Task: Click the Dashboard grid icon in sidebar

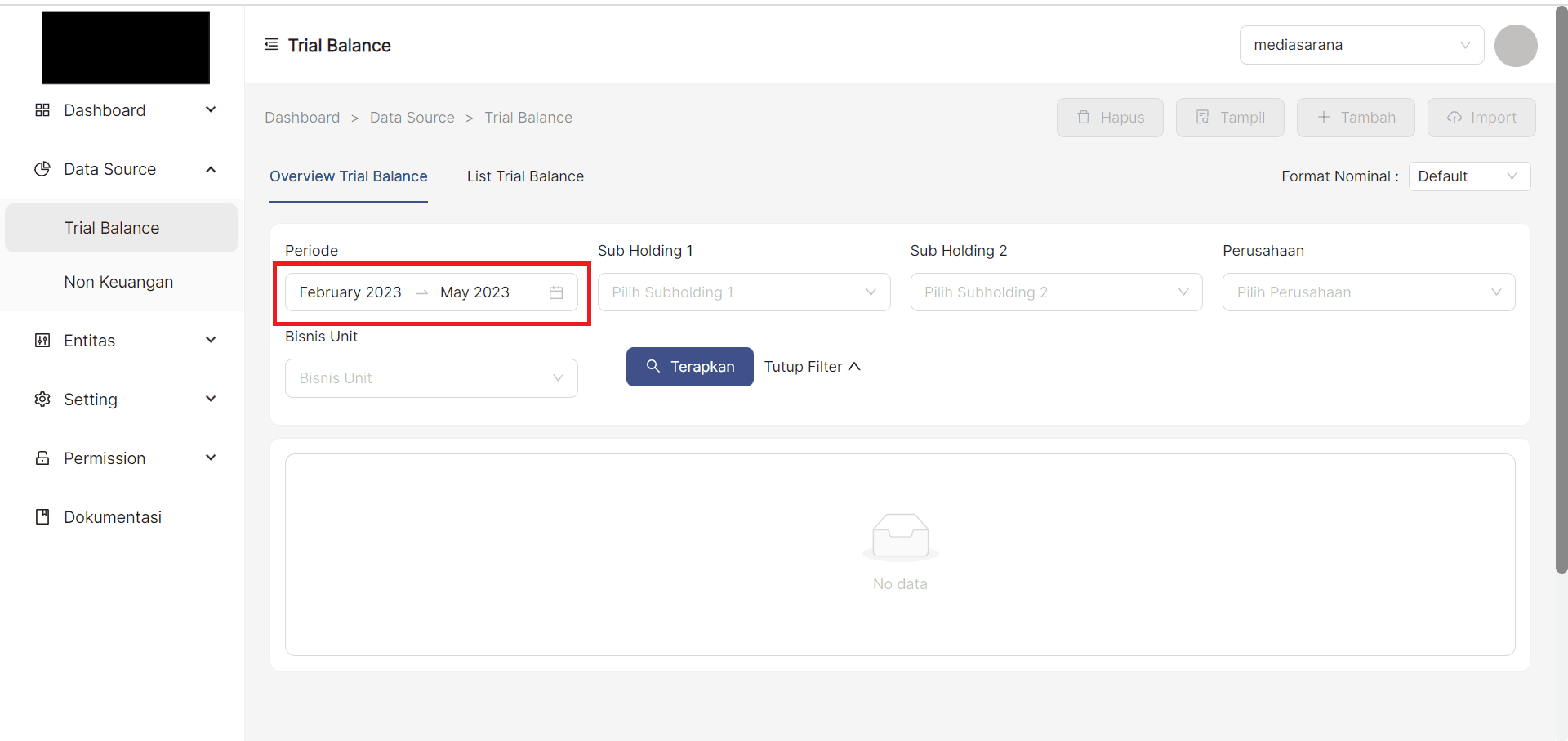Action: [x=42, y=110]
